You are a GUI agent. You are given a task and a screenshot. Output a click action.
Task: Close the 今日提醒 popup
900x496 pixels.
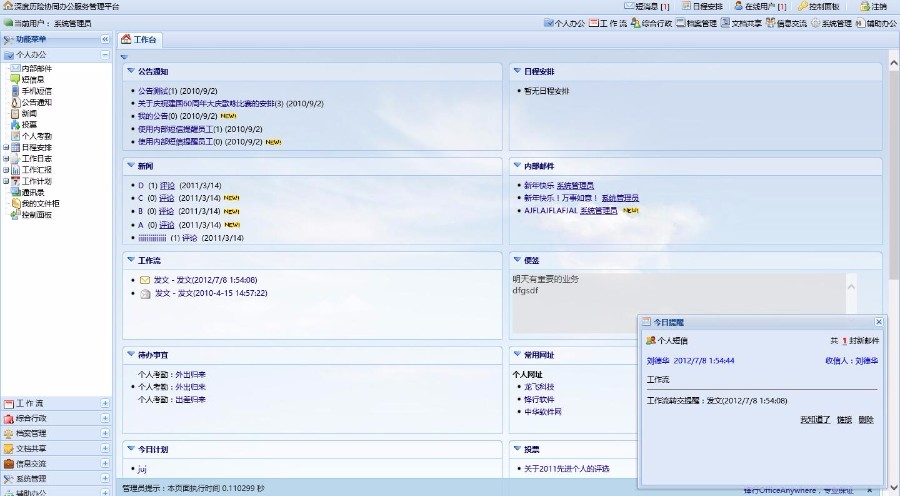[x=879, y=321]
